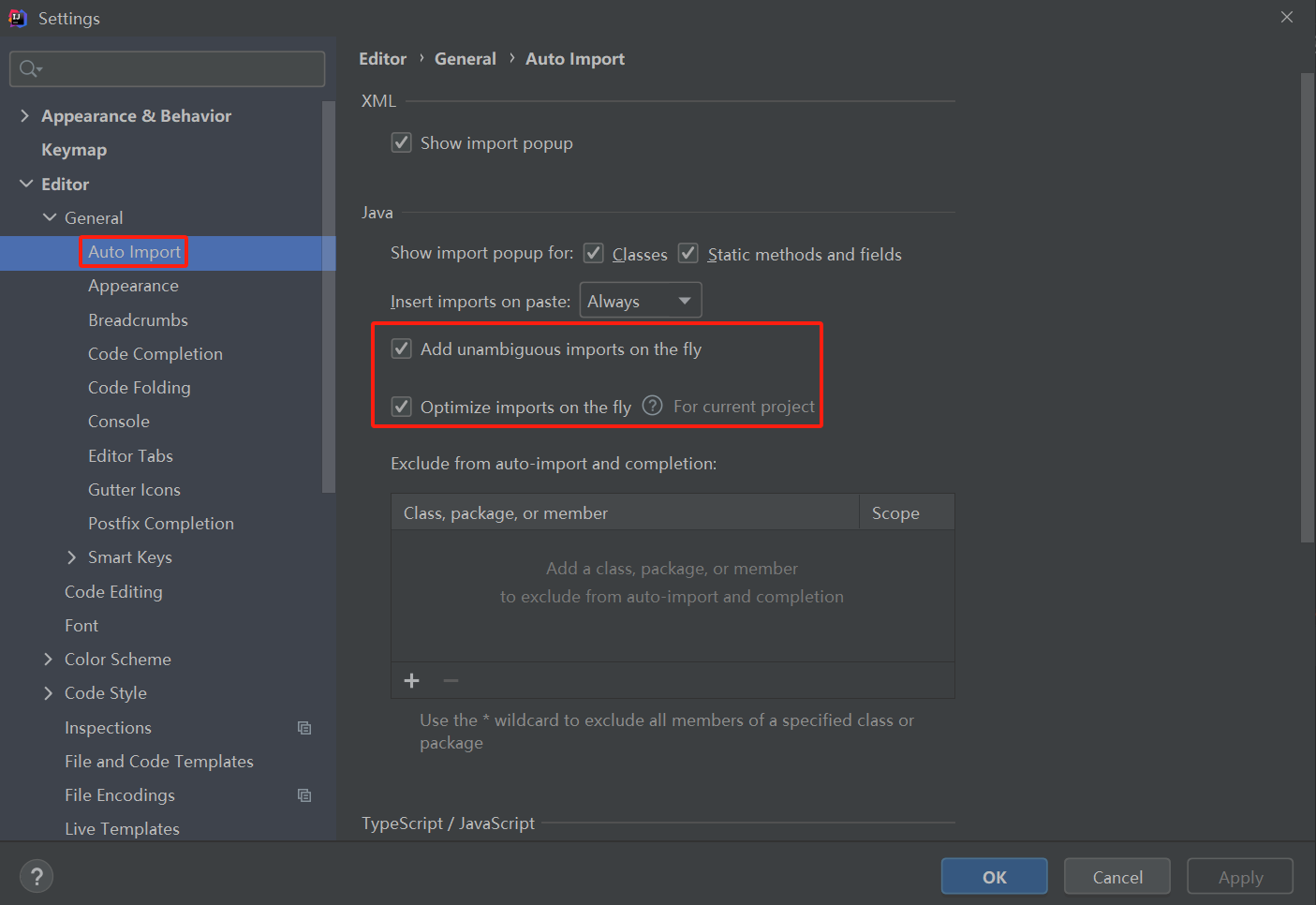Click the Inspections project-level settings icon
Image resolution: width=1316 pixels, height=905 pixels.
[304, 728]
